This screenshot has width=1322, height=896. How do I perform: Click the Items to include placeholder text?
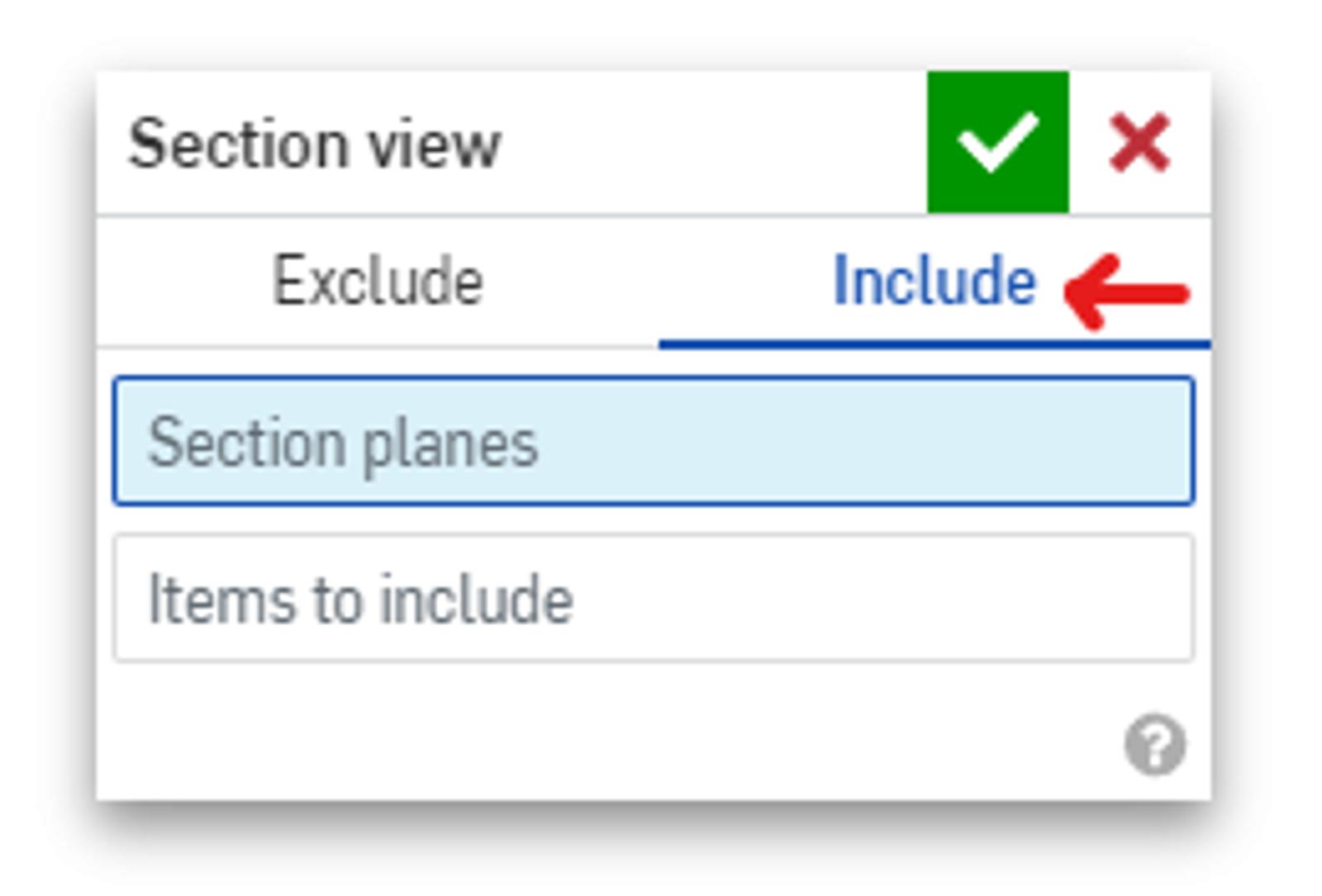pyautogui.click(x=360, y=600)
